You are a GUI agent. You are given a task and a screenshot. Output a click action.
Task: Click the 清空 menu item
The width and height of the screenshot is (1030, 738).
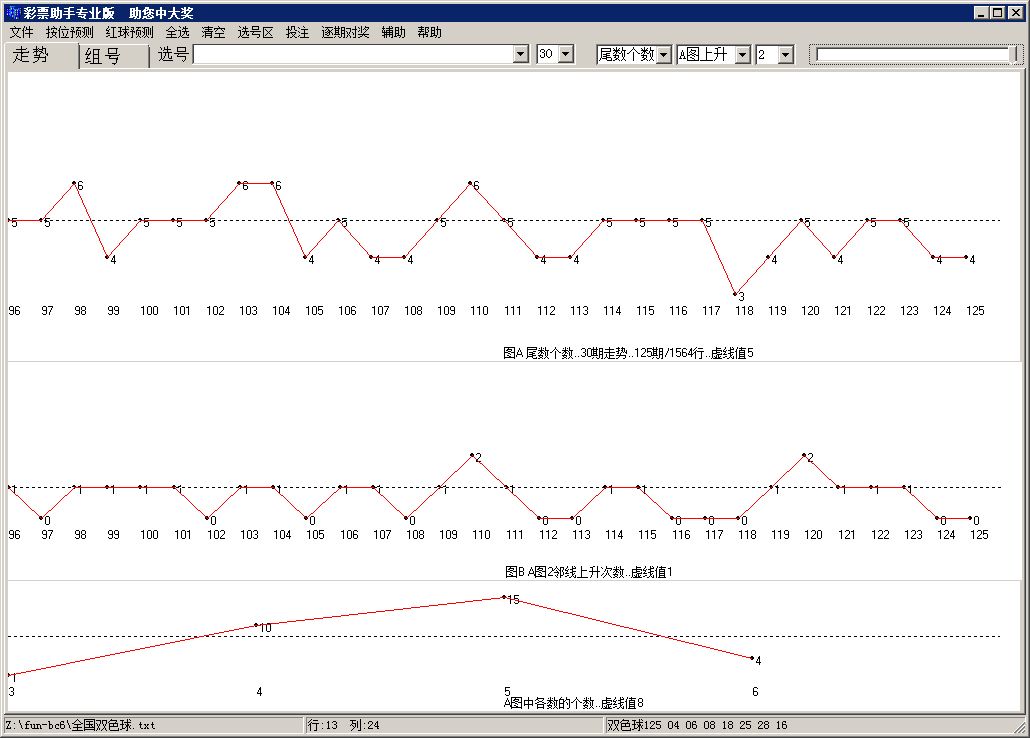coord(213,32)
